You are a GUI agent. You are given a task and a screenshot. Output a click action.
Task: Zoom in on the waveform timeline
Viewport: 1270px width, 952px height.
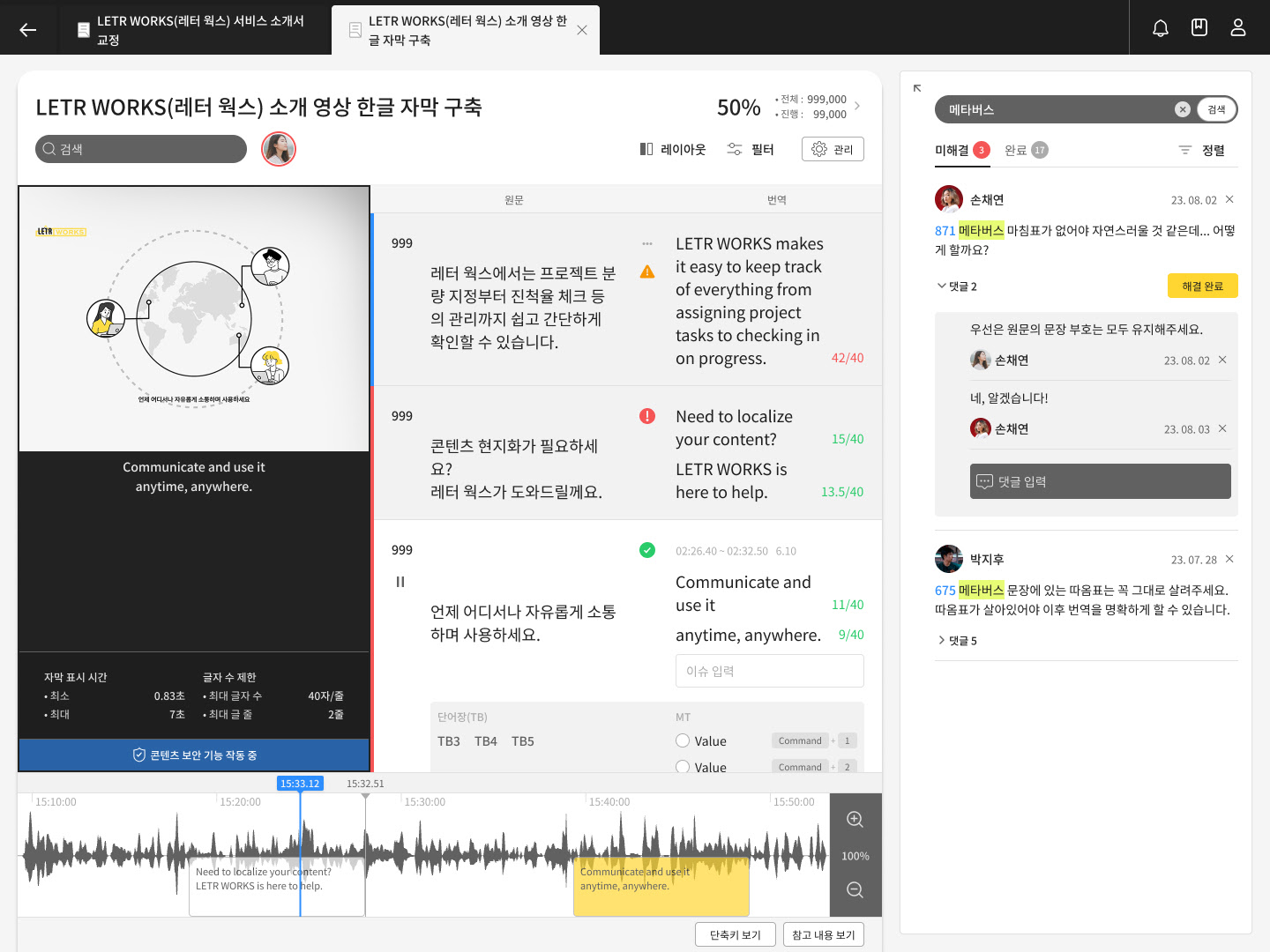(x=855, y=820)
